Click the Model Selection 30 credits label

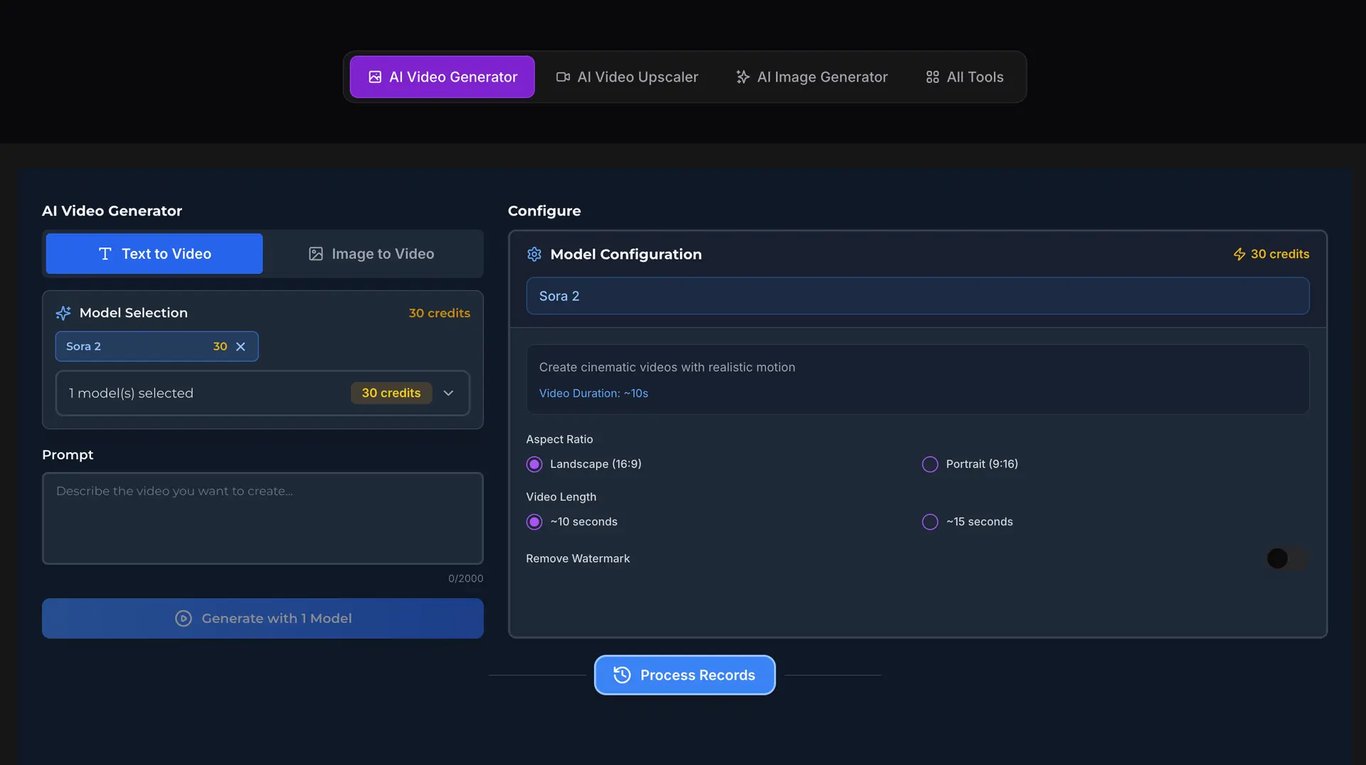pos(439,313)
